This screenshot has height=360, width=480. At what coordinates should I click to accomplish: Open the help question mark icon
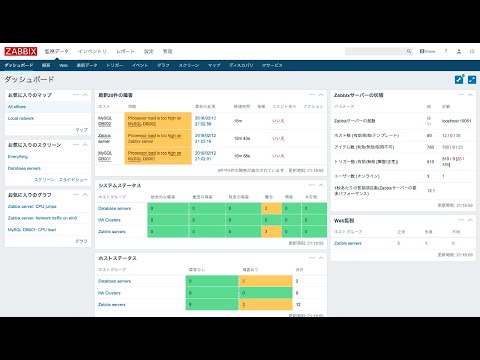(x=446, y=51)
